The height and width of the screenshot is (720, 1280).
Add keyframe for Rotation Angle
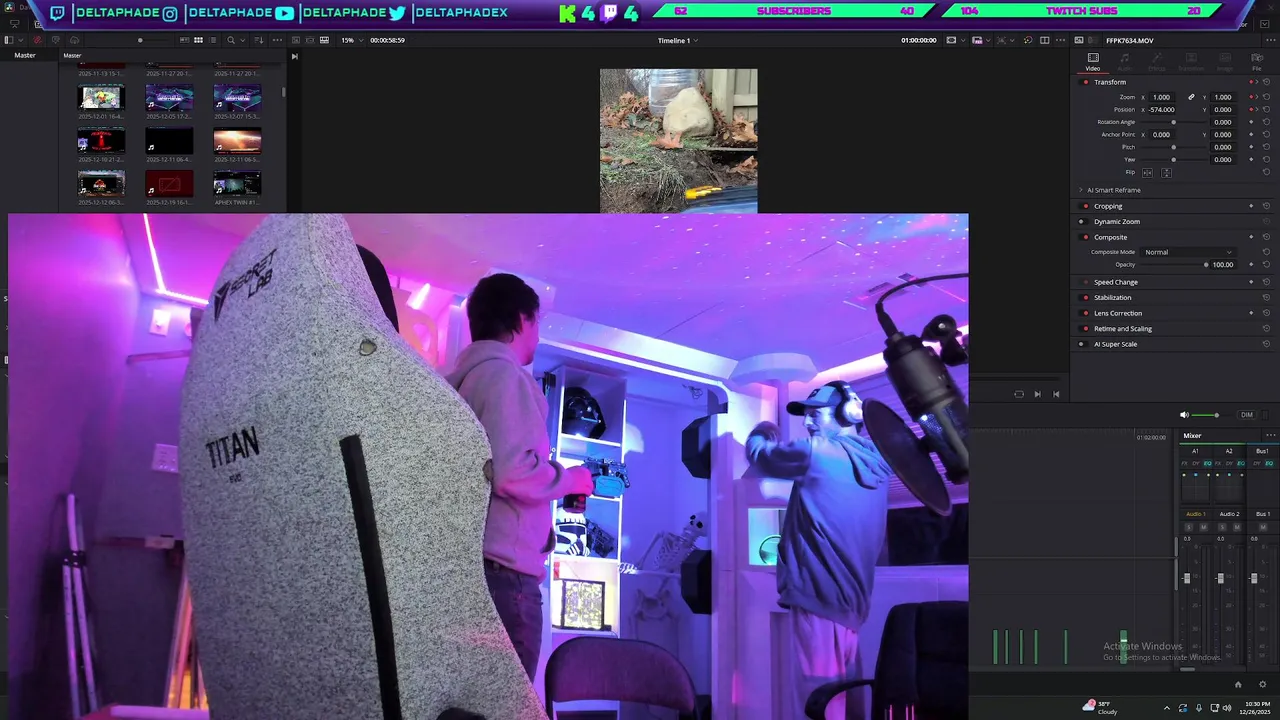1251,122
